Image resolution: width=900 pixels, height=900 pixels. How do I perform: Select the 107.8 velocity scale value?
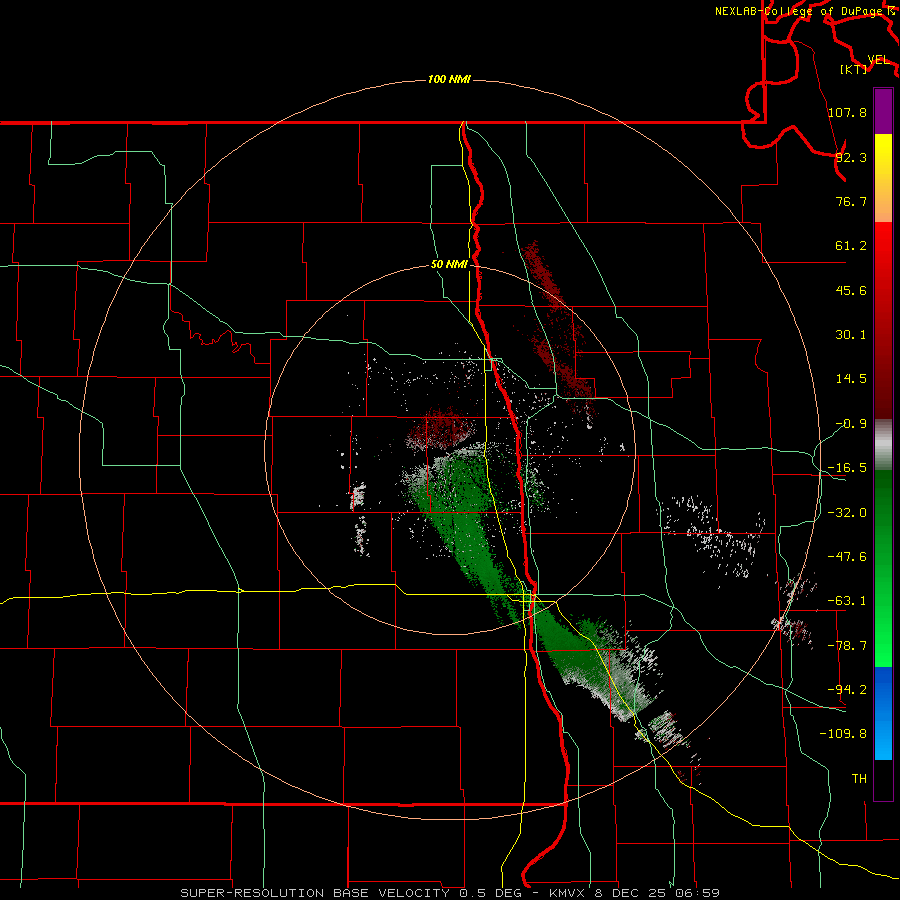click(847, 112)
